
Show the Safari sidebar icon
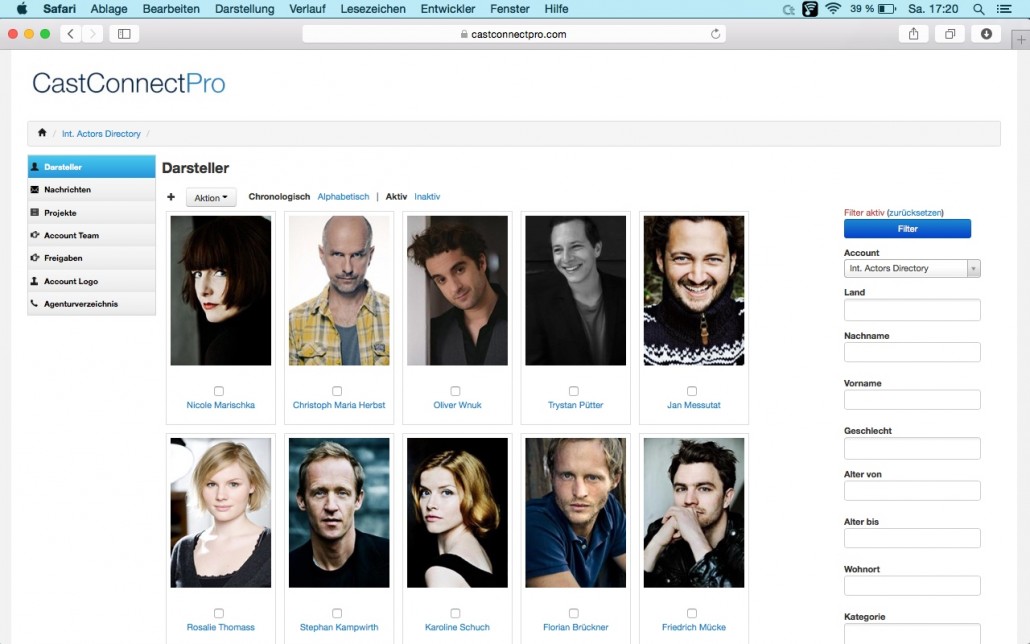tap(124, 34)
